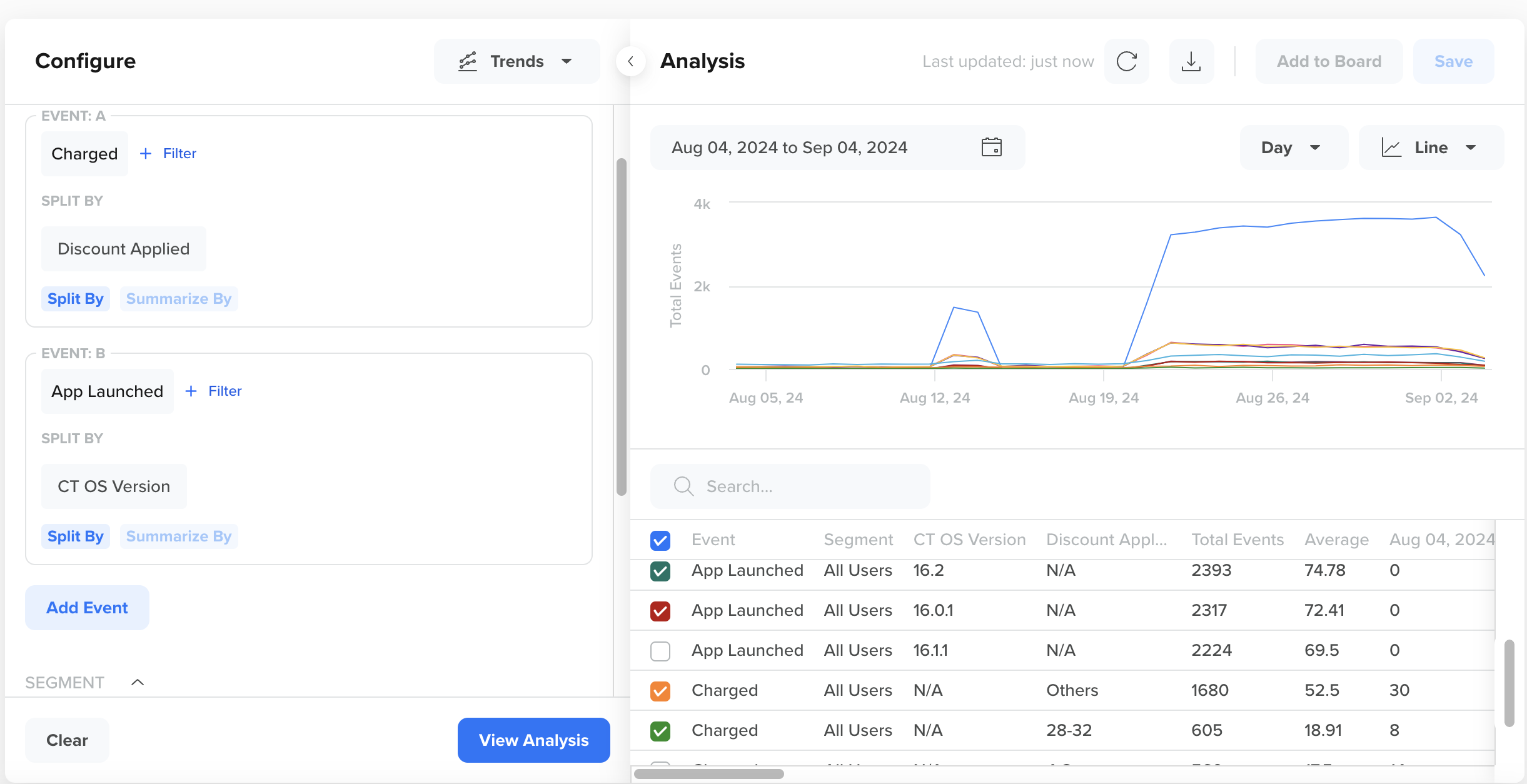This screenshot has width=1527, height=784.
Task: Collapse the Configure panel with arrow icon
Action: click(x=630, y=61)
